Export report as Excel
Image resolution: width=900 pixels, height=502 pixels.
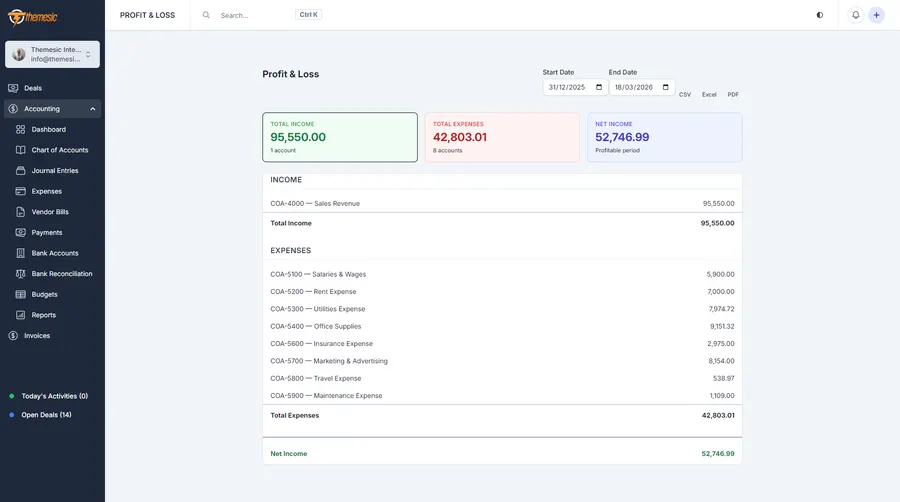tap(709, 95)
